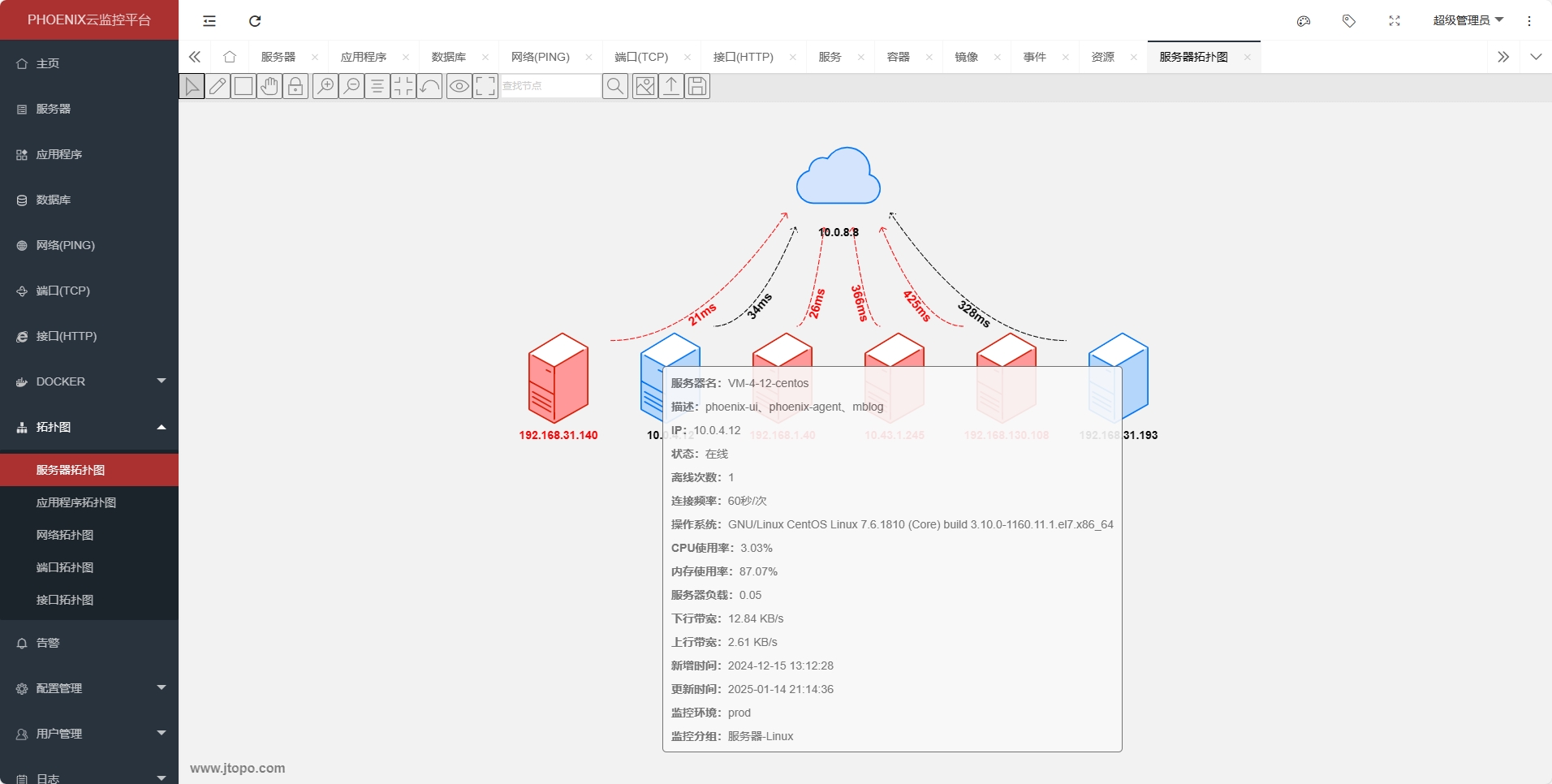Select the rectangle selection tool

pyautogui.click(x=244, y=86)
